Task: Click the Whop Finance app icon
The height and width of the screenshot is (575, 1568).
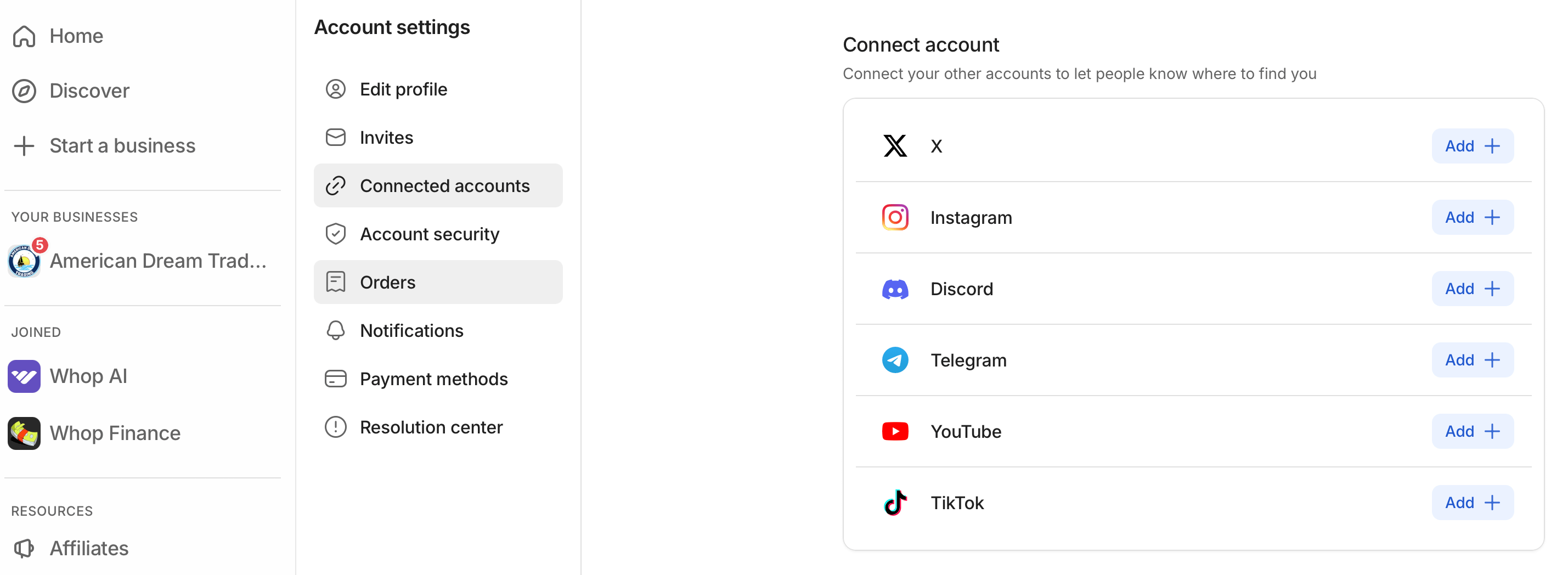Action: [x=24, y=433]
